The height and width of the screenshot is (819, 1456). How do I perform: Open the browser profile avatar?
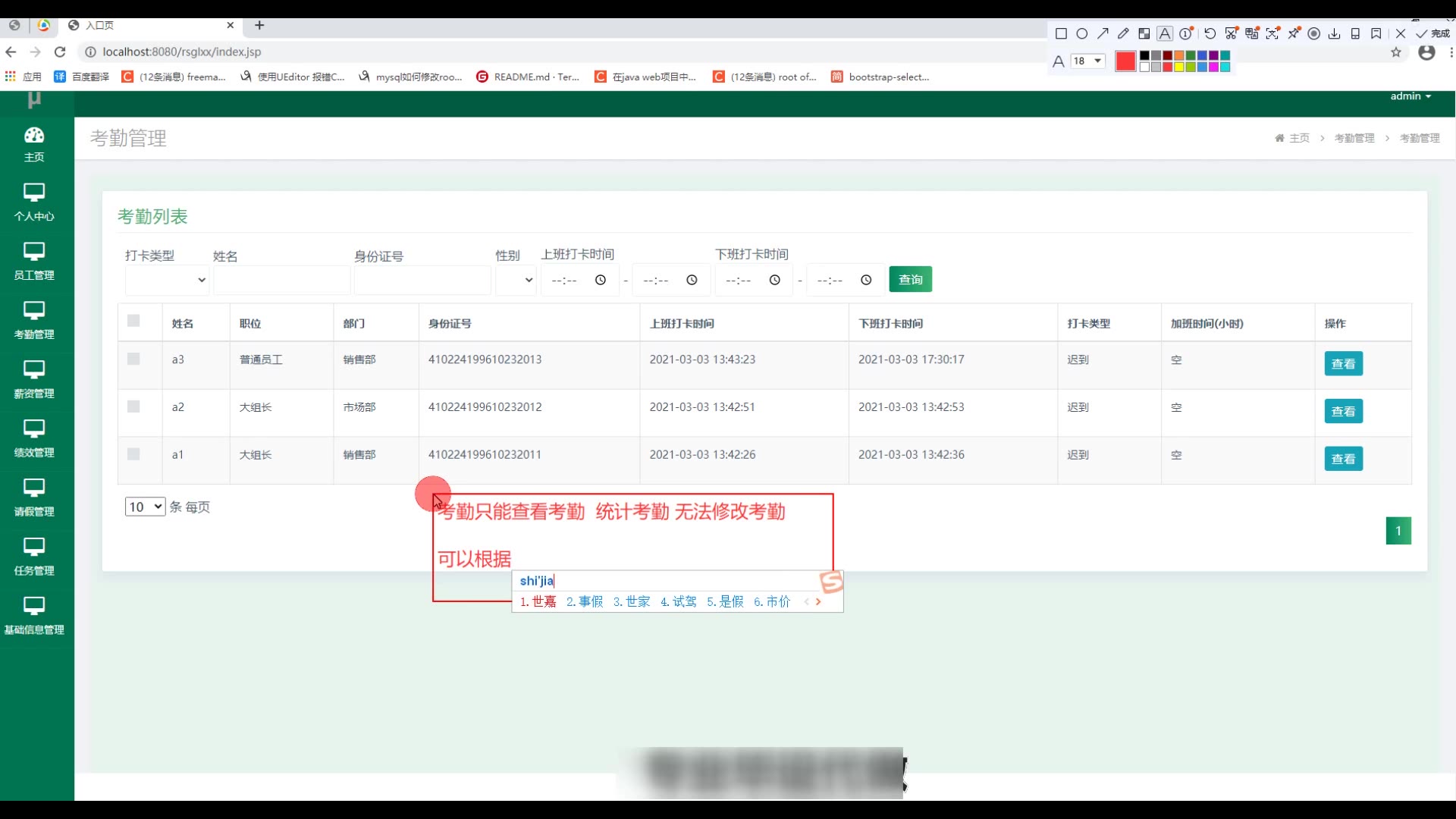tap(1426, 52)
